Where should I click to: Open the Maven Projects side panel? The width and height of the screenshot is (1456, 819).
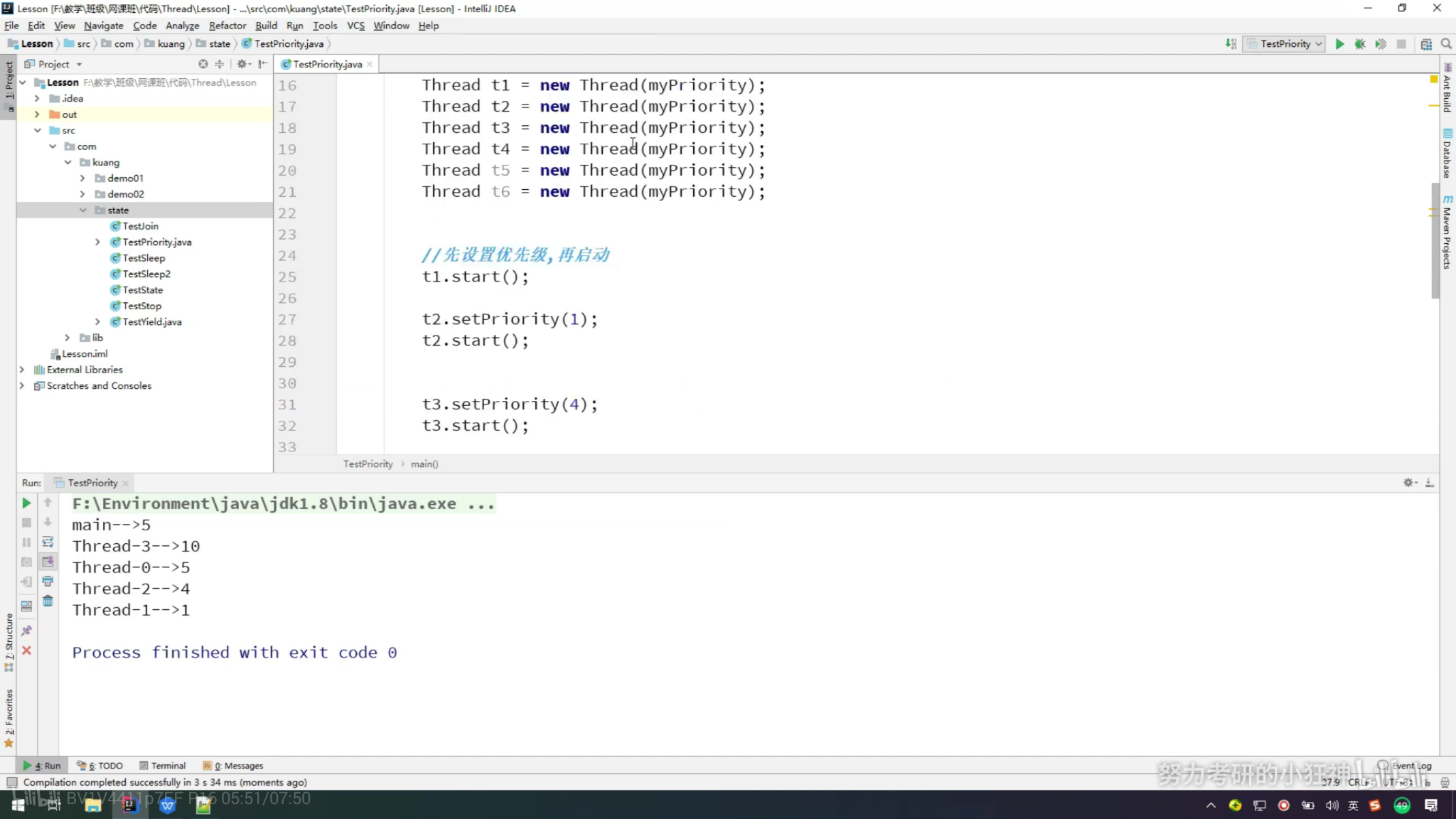tap(1447, 232)
